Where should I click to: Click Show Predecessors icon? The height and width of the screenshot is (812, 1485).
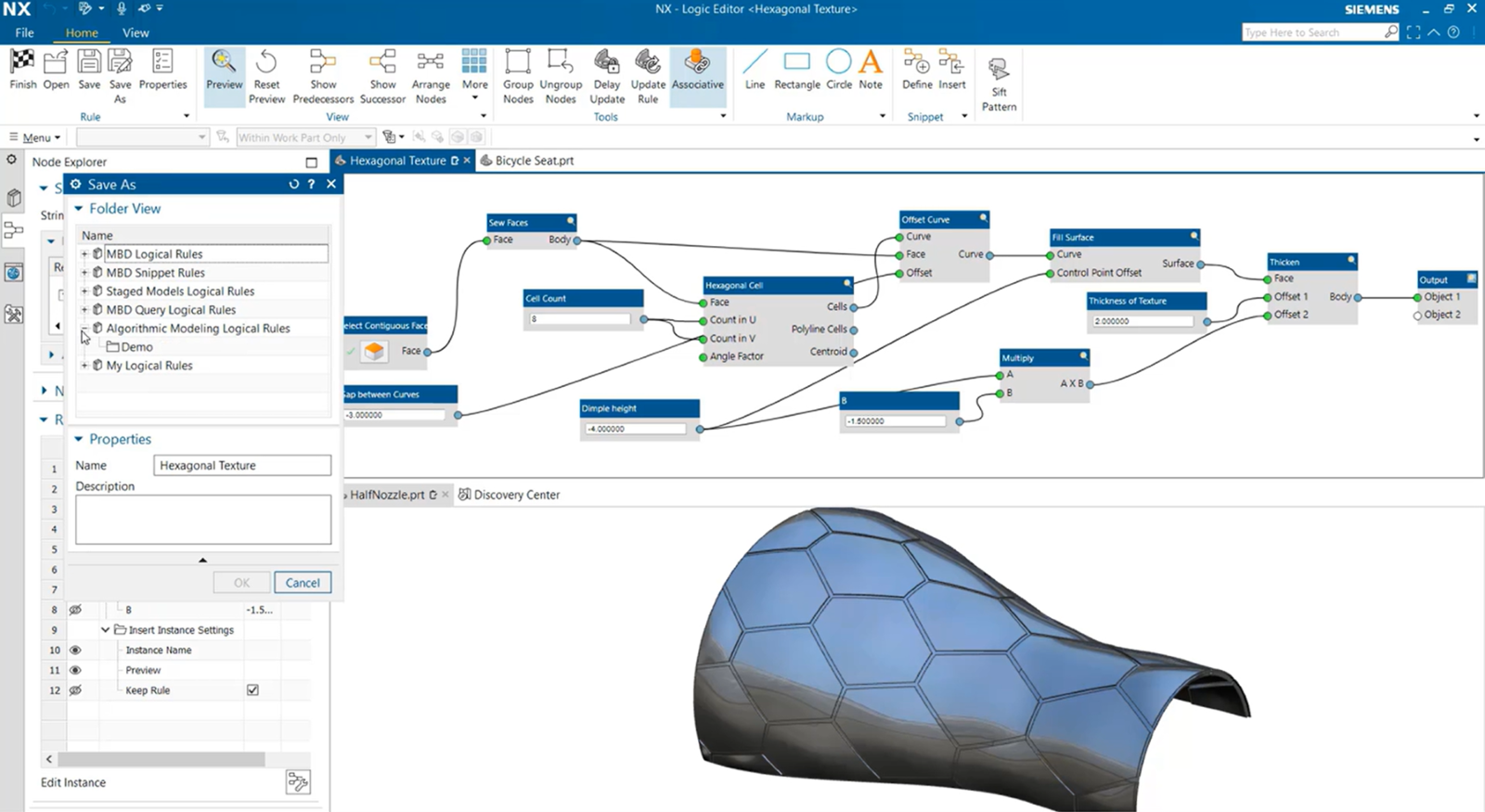[x=322, y=62]
